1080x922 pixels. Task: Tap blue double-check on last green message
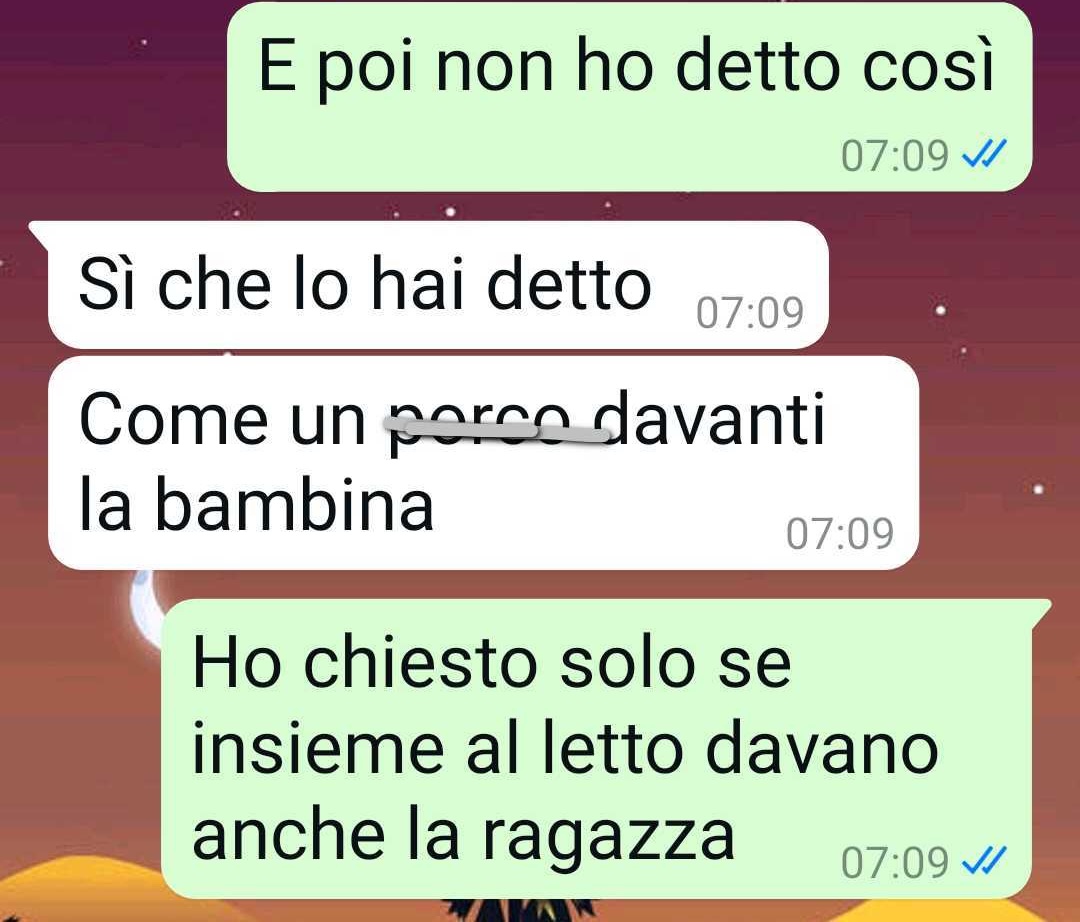click(x=984, y=861)
